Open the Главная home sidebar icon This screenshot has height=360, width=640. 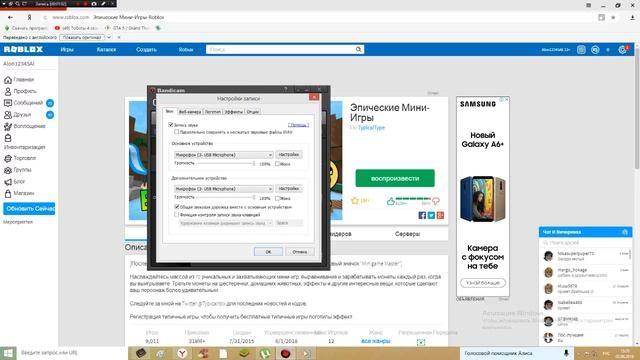pos(8,80)
